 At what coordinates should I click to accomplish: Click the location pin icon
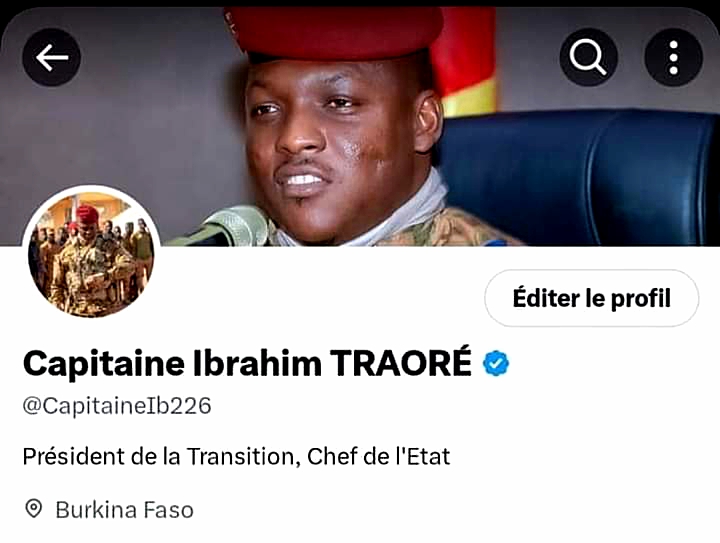(x=34, y=509)
